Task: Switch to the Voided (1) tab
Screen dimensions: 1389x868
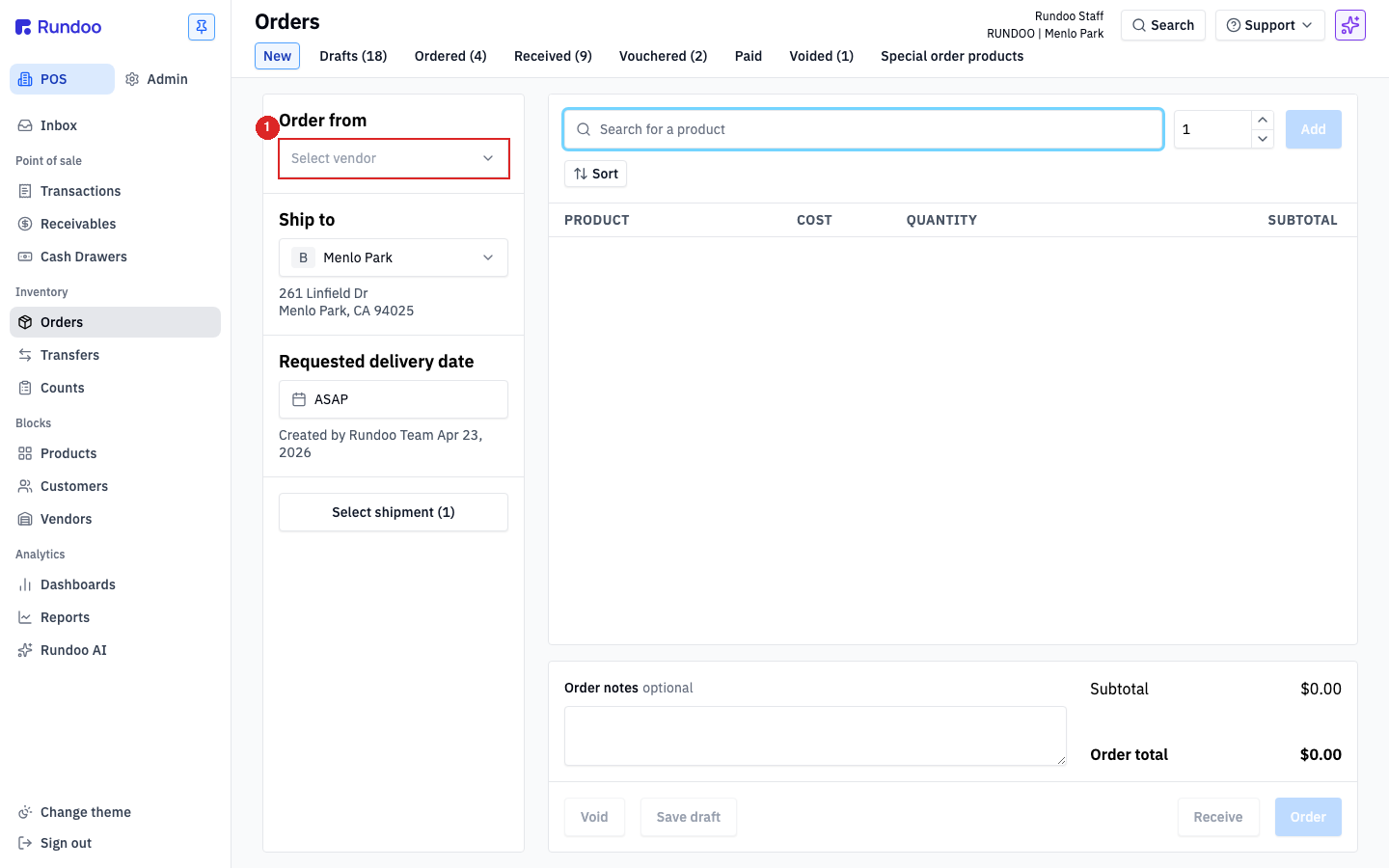Action: tap(821, 56)
